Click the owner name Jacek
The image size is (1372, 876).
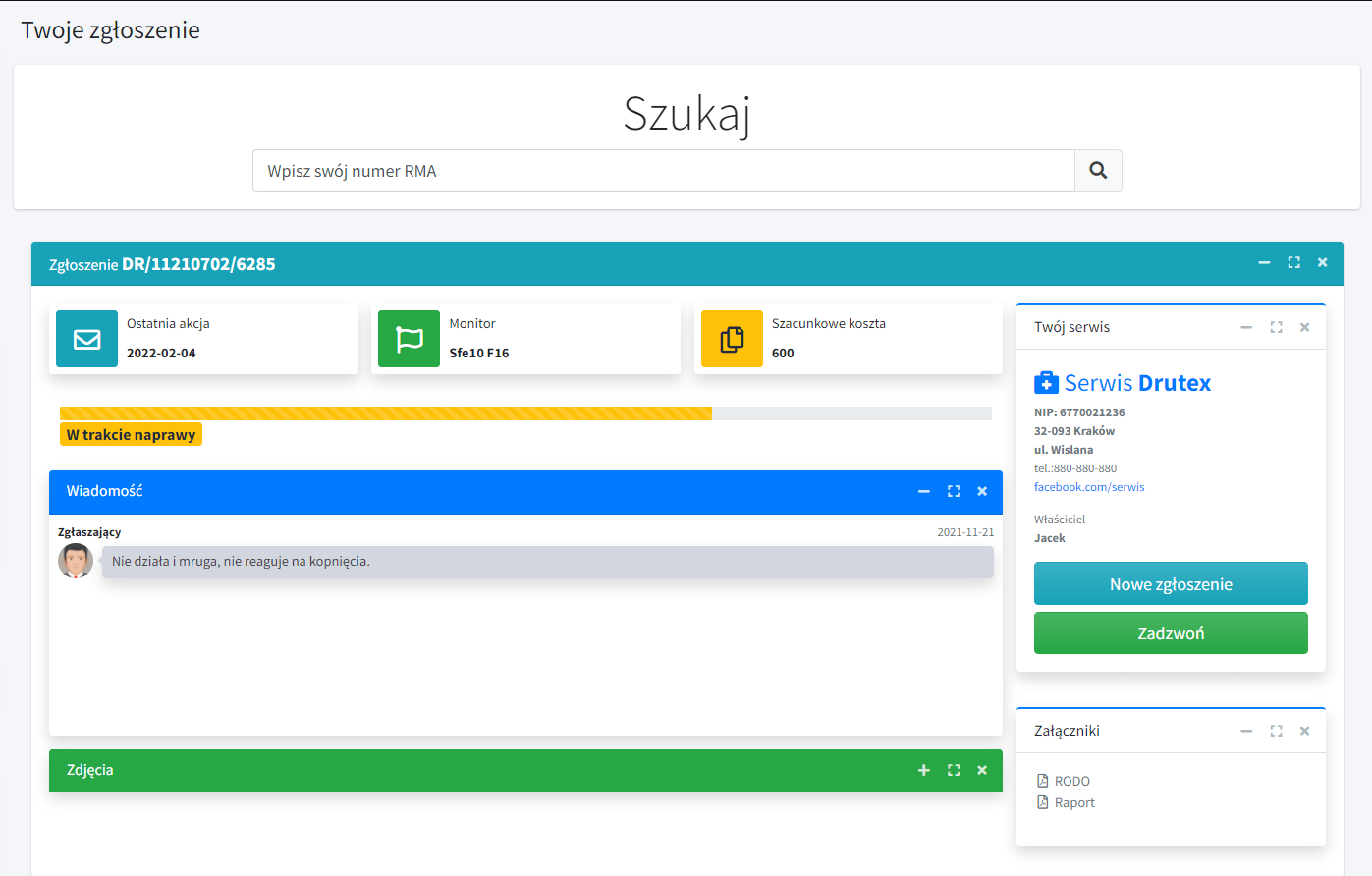[1050, 538]
